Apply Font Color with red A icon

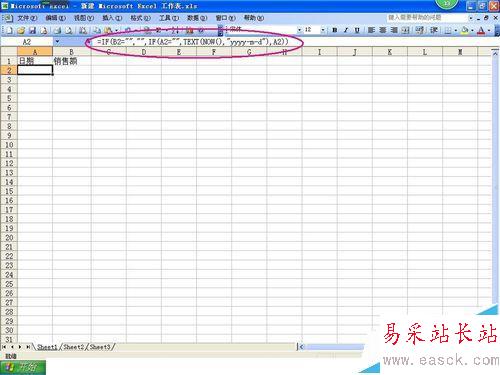tap(481, 30)
